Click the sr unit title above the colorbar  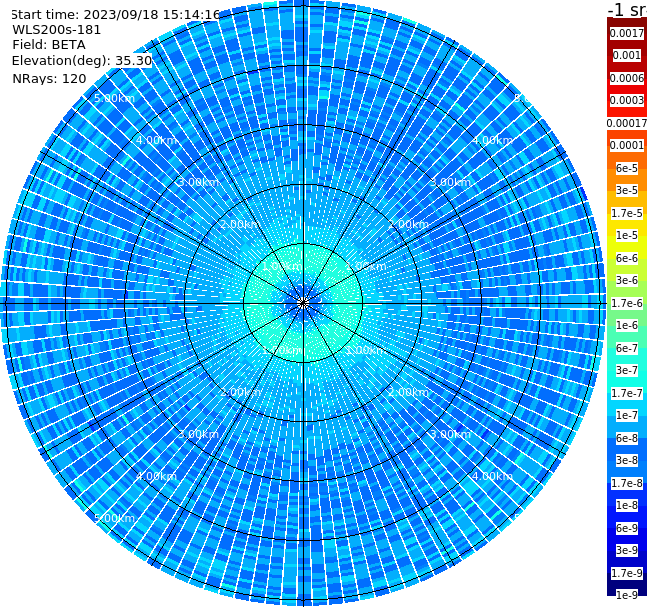(627, 9)
